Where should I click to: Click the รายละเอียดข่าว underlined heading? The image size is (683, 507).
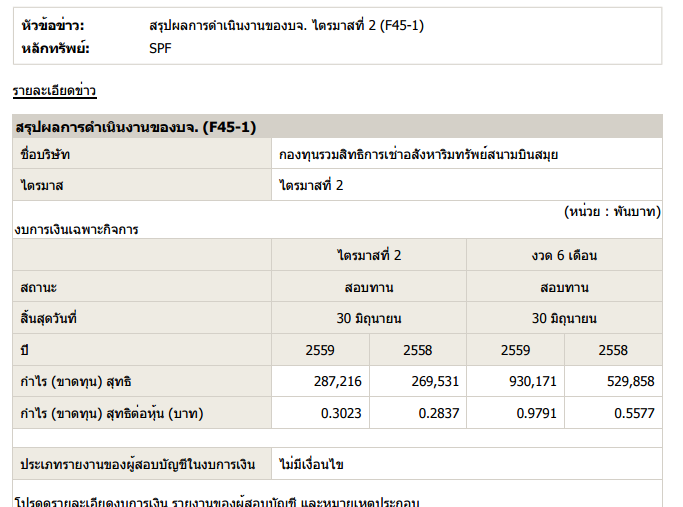pyautogui.click(x=54, y=91)
